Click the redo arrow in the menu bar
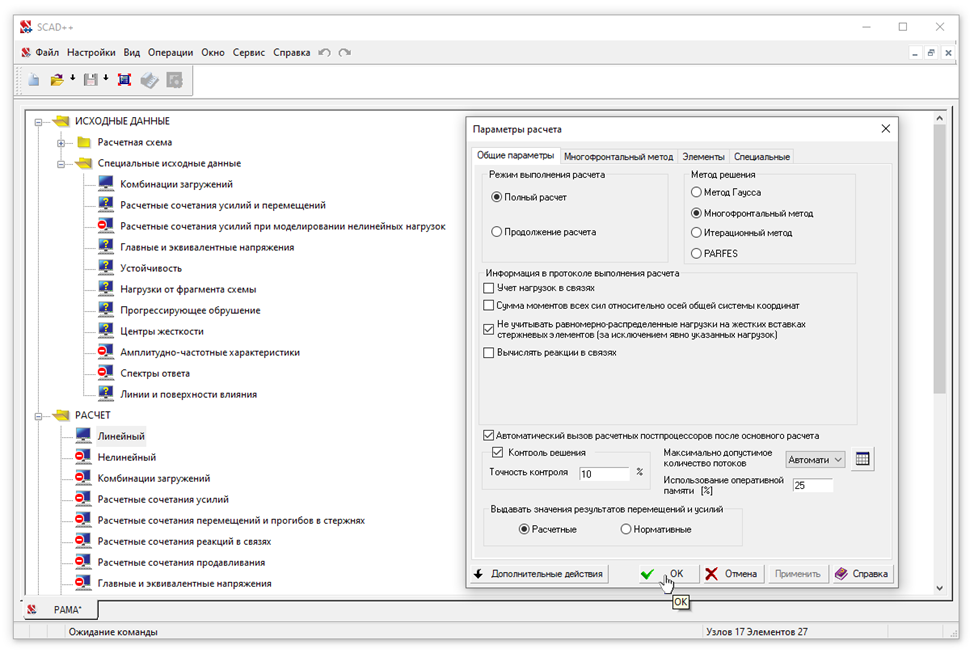 click(345, 53)
